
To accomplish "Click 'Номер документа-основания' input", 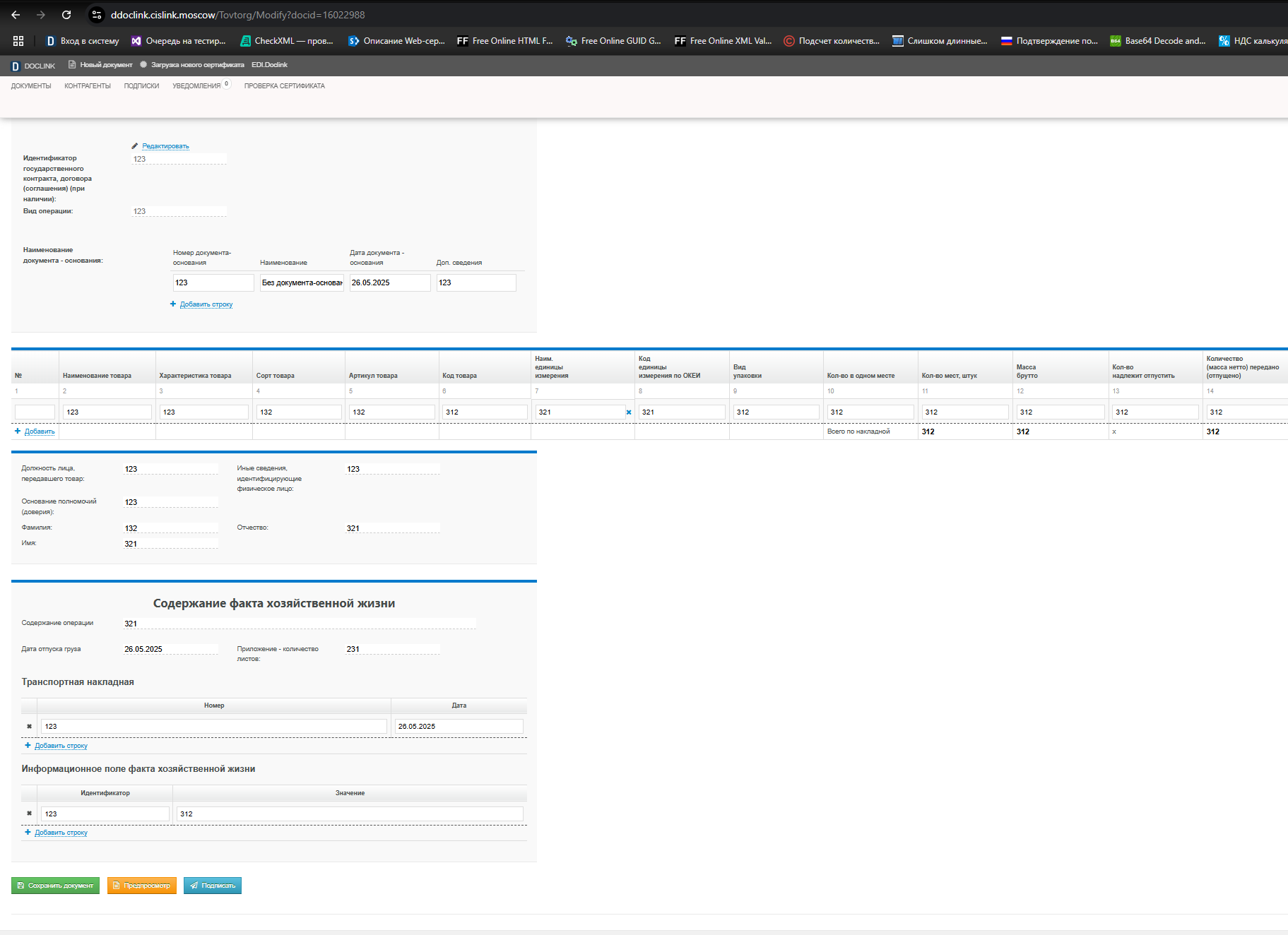I will 213,282.
